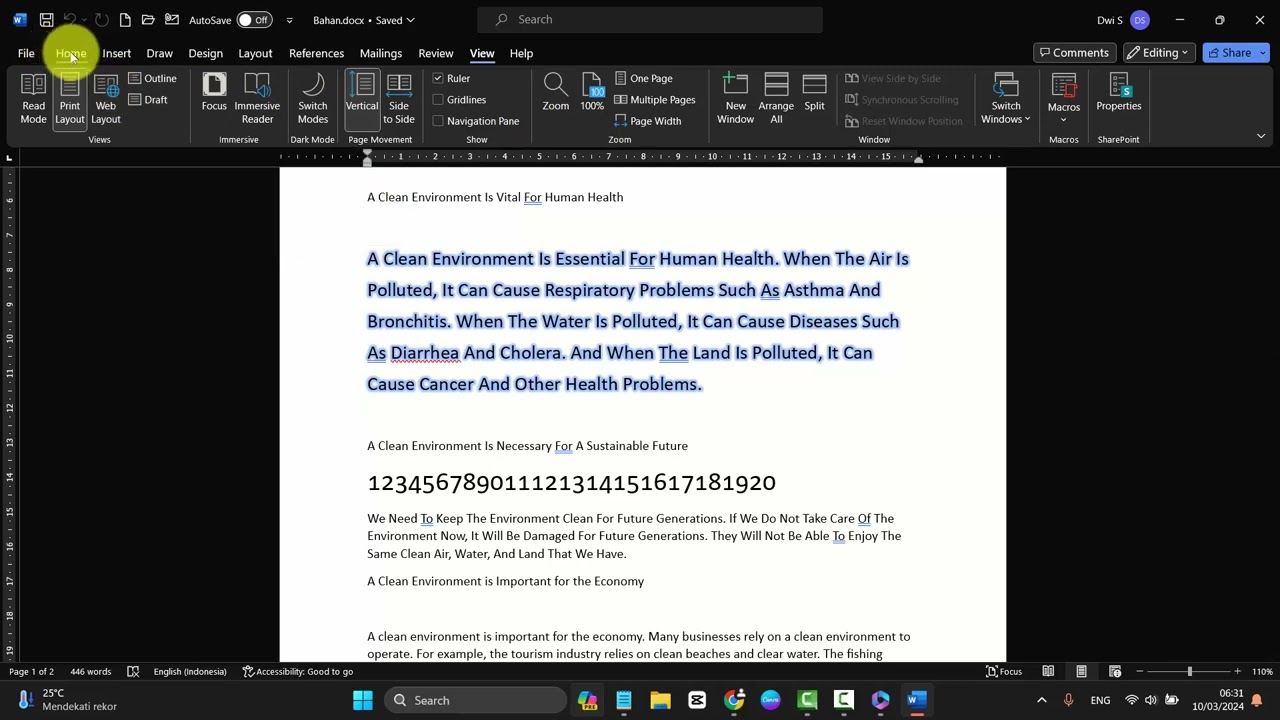This screenshot has height=720, width=1280.
Task: Open Switch Windows dropdown
Action: (x=1006, y=99)
